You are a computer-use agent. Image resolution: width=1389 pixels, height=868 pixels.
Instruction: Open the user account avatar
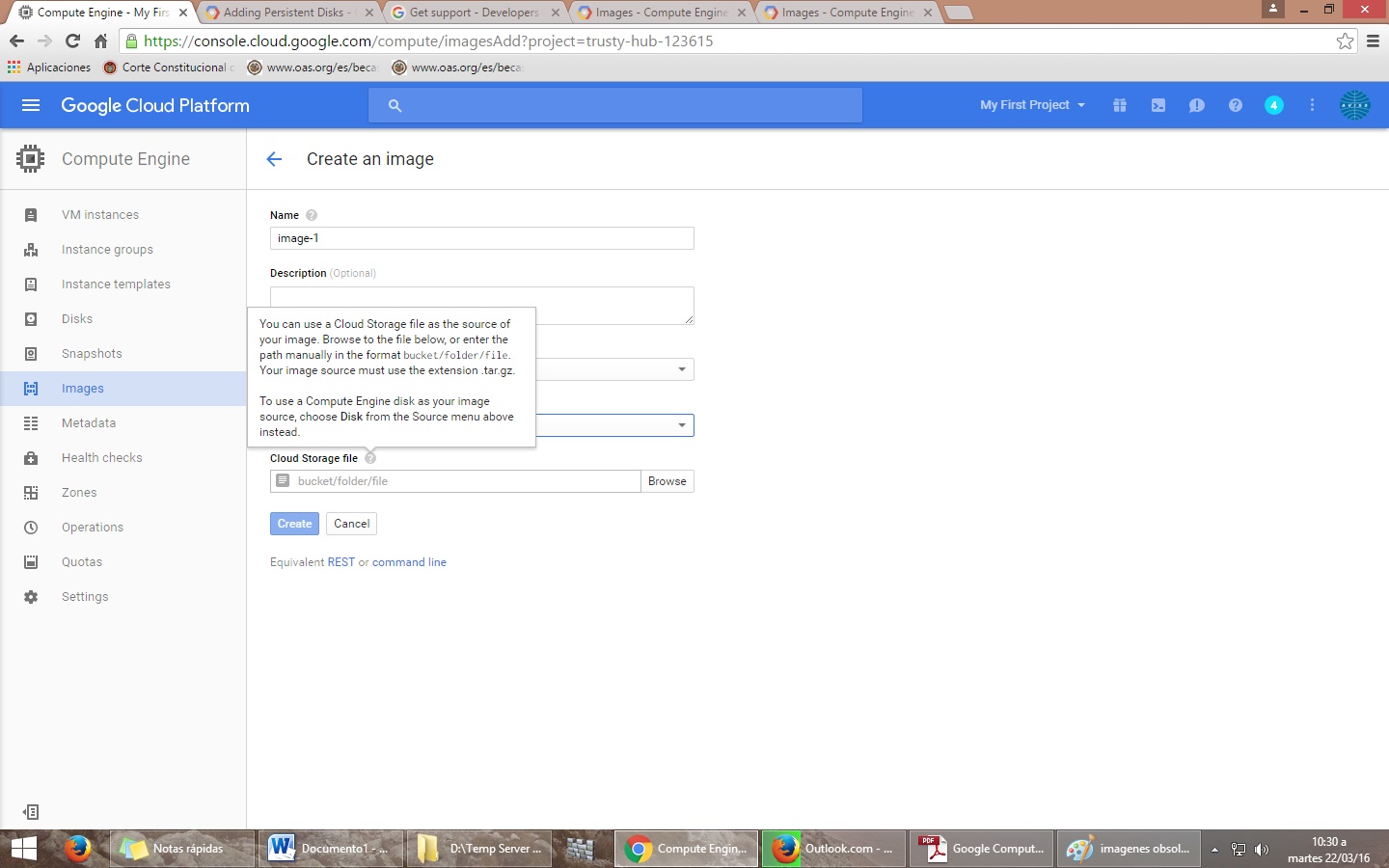(1355, 105)
